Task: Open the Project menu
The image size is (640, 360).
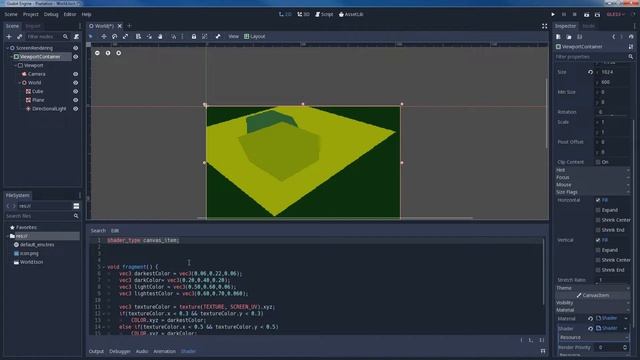Action: (31, 14)
